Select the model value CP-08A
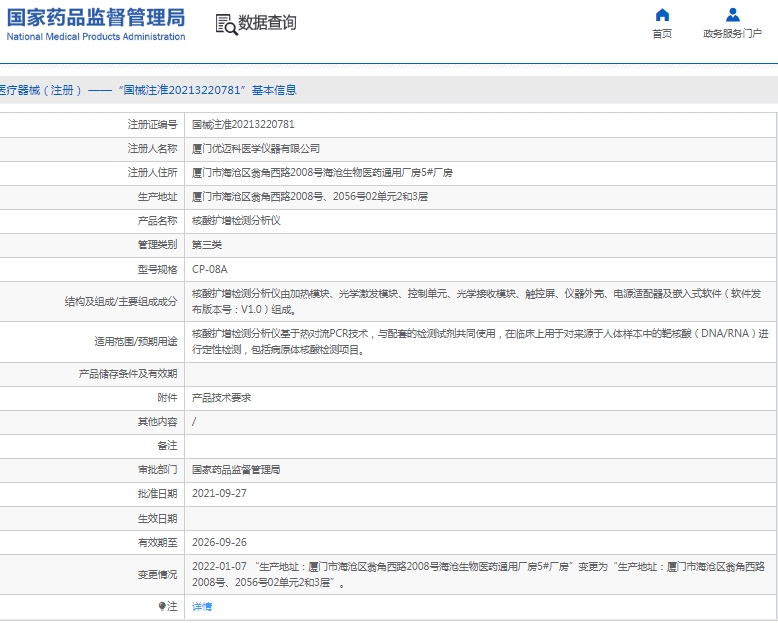778x623 pixels. coord(209,269)
